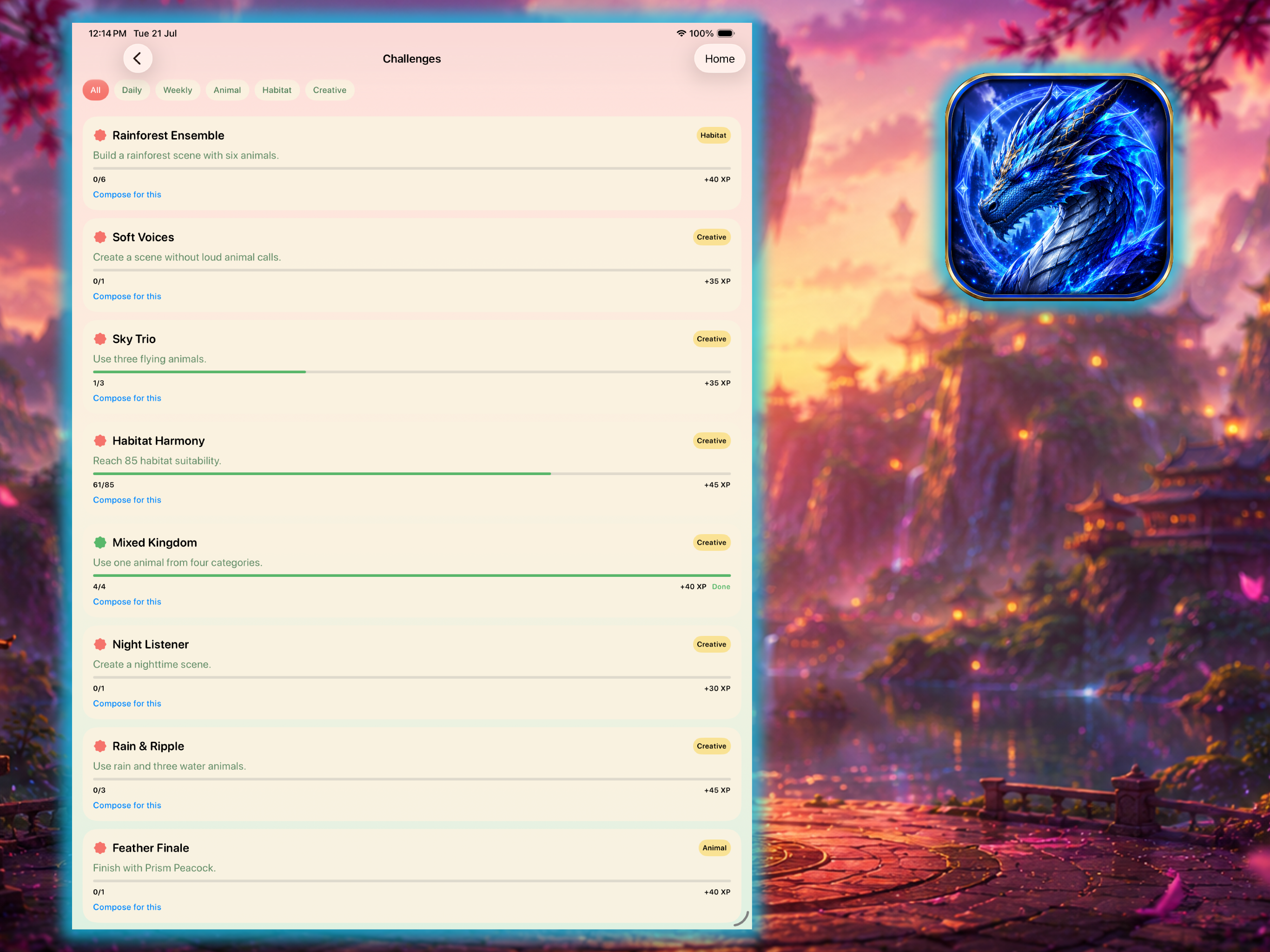Click Habitat Harmony status badge icon
The image size is (1270, 952).
click(100, 440)
